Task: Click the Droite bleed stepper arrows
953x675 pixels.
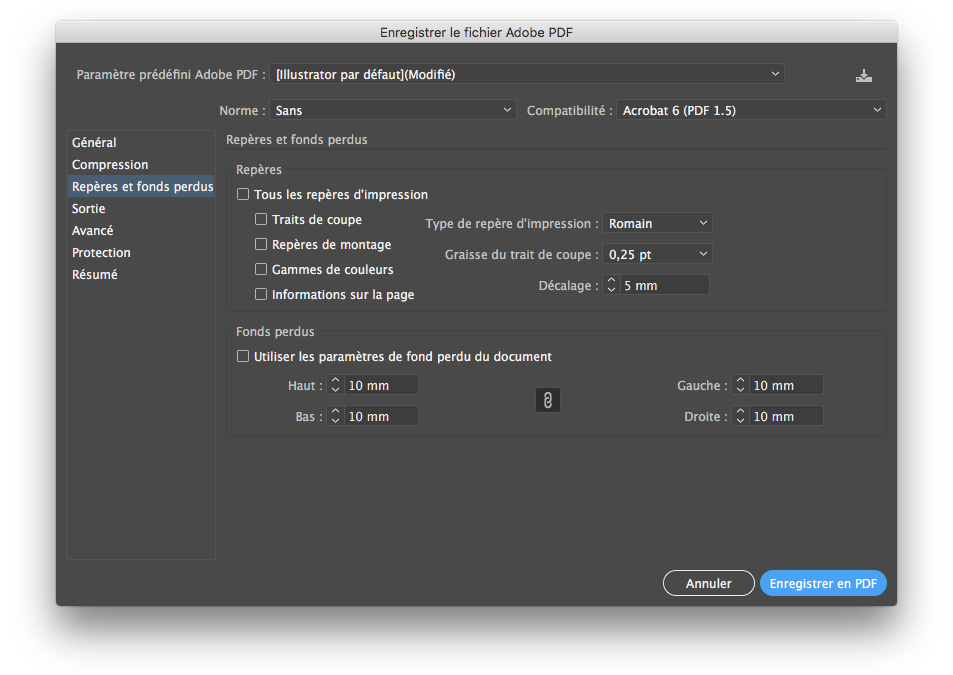Action: click(x=740, y=416)
